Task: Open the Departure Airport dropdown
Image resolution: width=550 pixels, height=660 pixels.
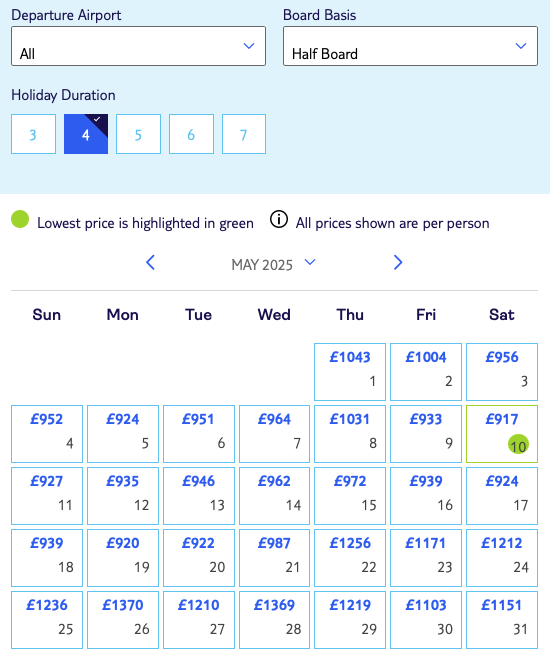Action: 138,46
